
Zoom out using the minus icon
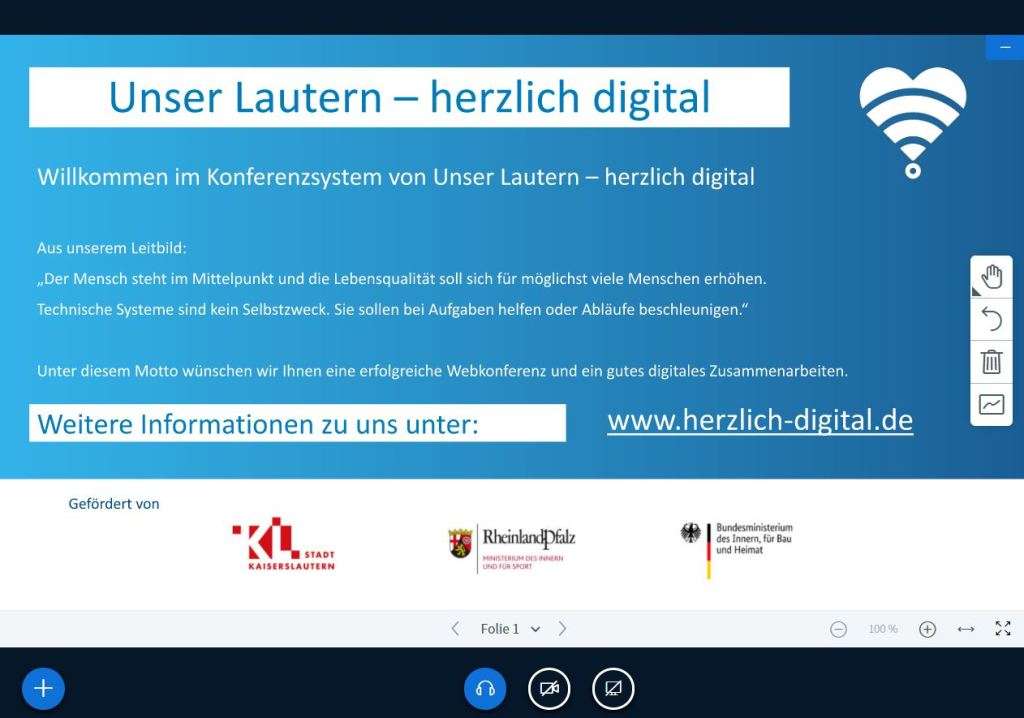839,629
